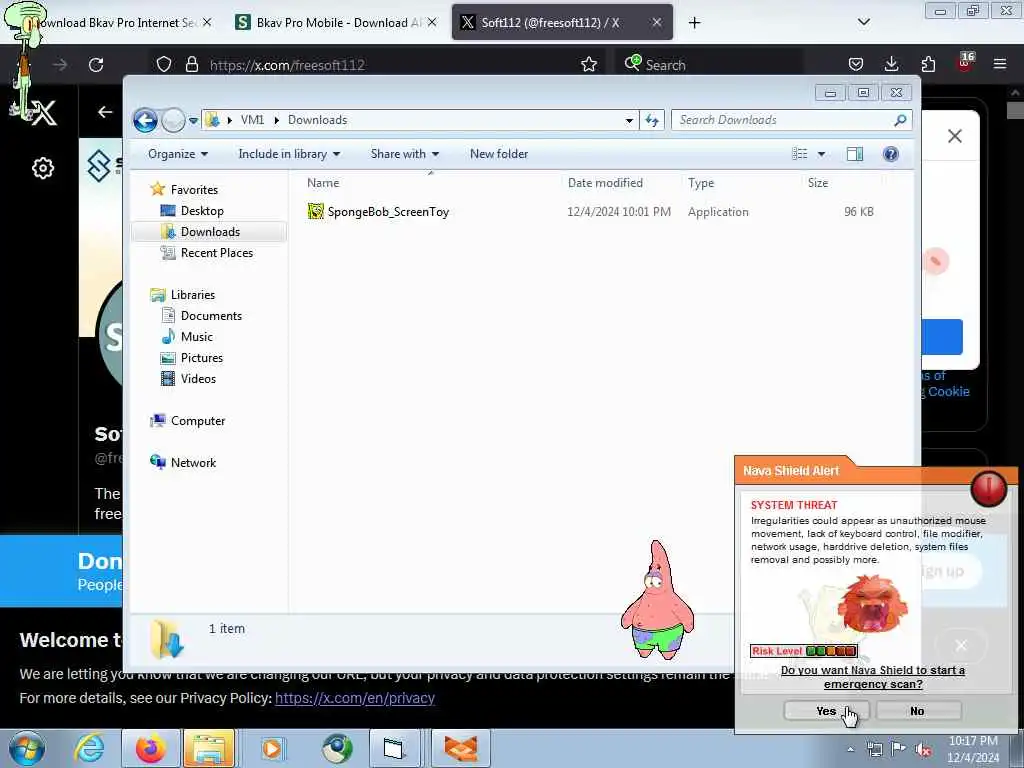The width and height of the screenshot is (1024, 768).
Task: Click the back arrow on the X page
Action: (x=104, y=112)
